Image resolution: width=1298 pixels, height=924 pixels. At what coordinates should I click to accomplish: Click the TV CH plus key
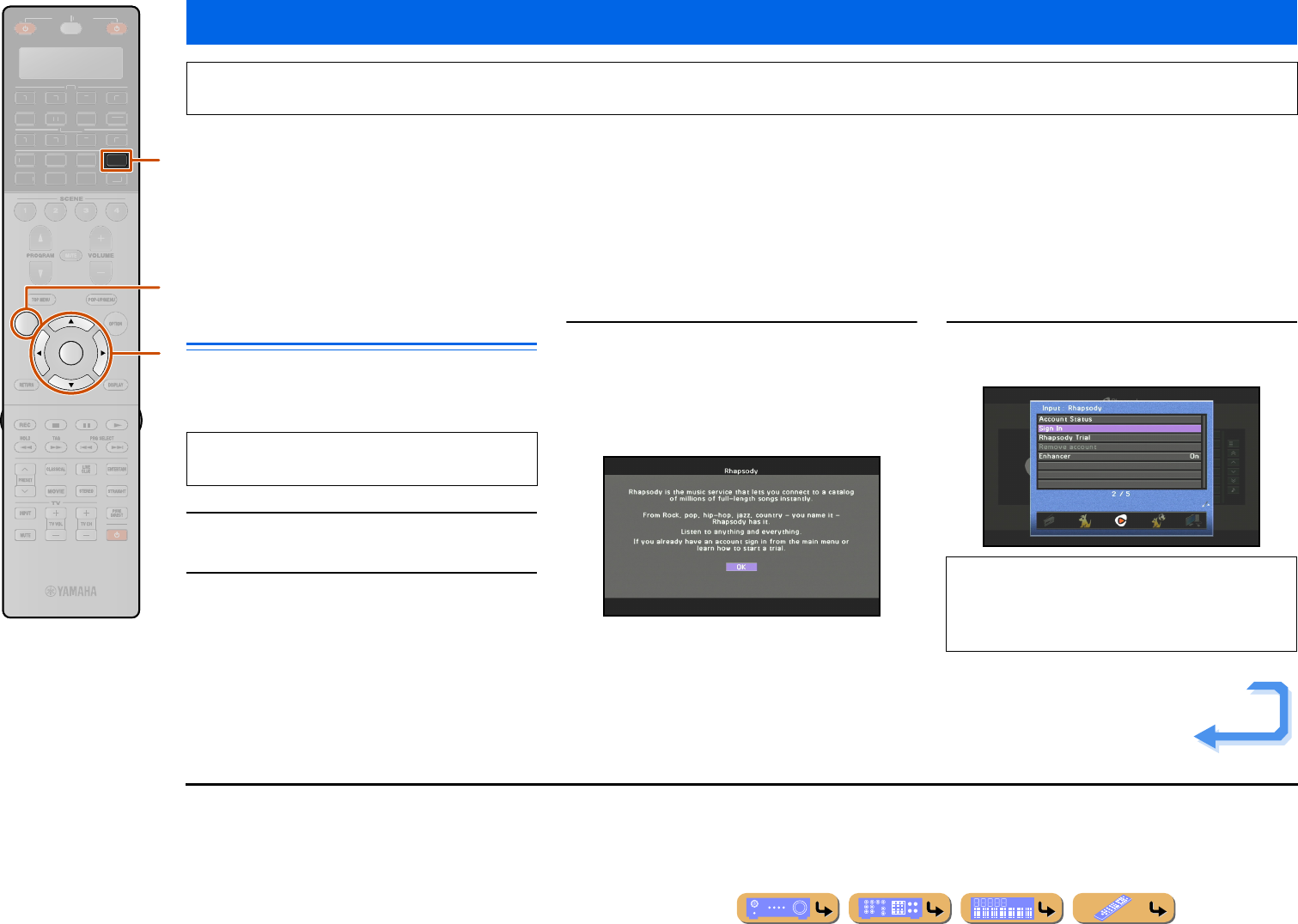coord(86,514)
